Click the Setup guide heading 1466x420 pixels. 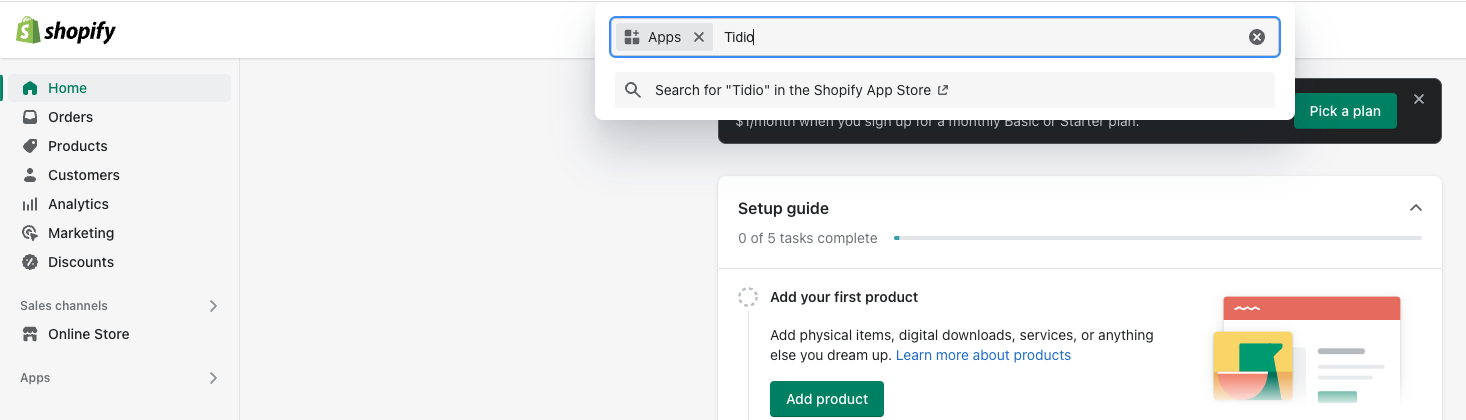(x=783, y=208)
